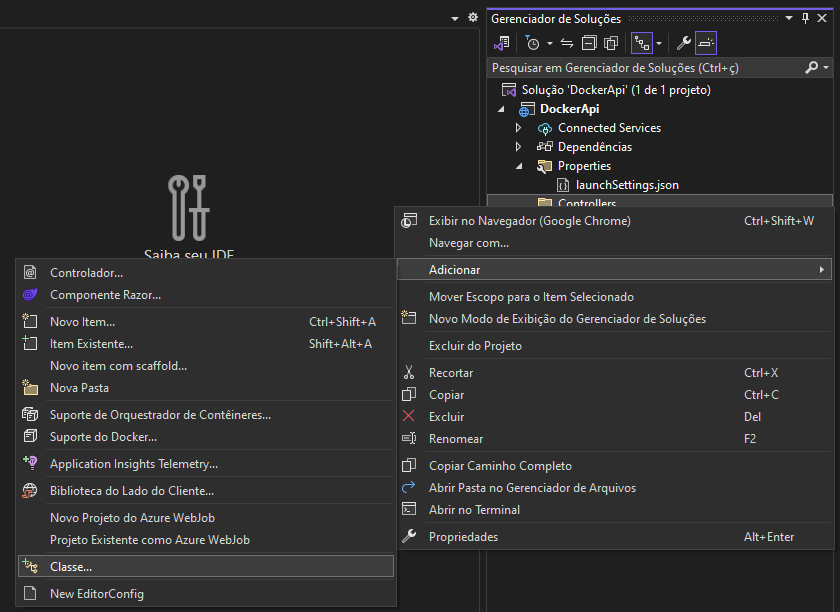Expand the Connected Services node

(x=518, y=128)
